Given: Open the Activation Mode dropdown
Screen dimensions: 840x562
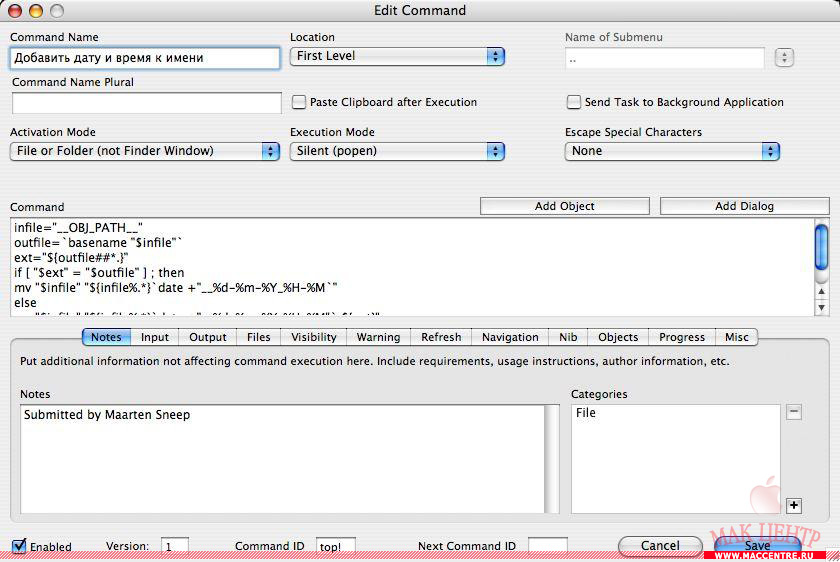Looking at the screenshot, I should click(145, 151).
